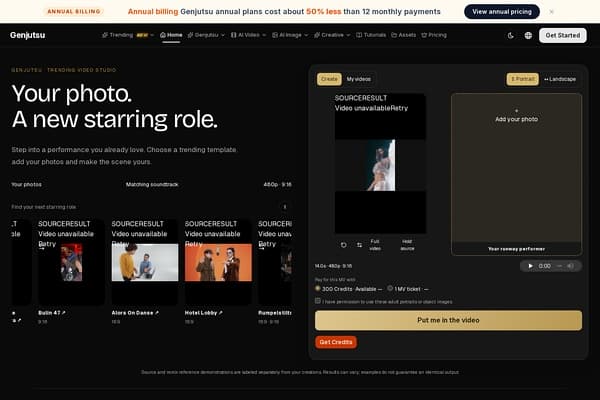
Task: Click the Trending nav item icon
Action: 105,35
